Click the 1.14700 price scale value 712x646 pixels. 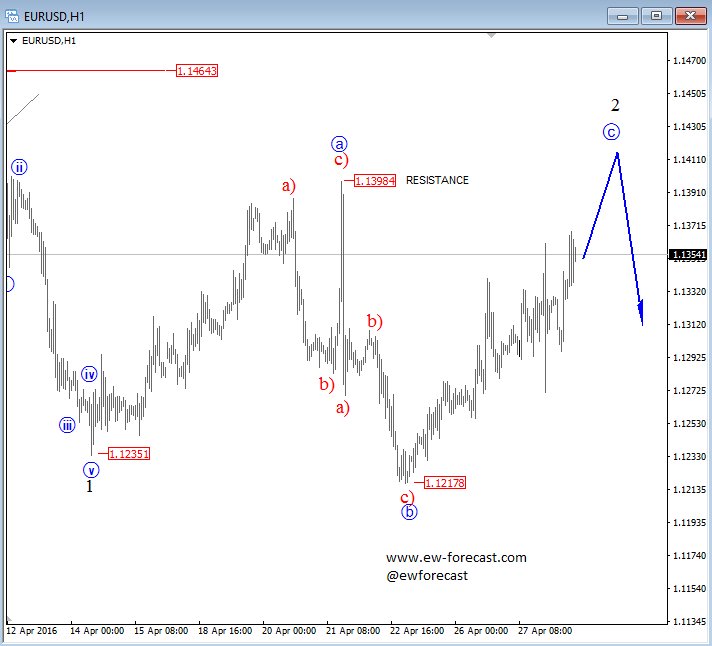click(x=689, y=60)
